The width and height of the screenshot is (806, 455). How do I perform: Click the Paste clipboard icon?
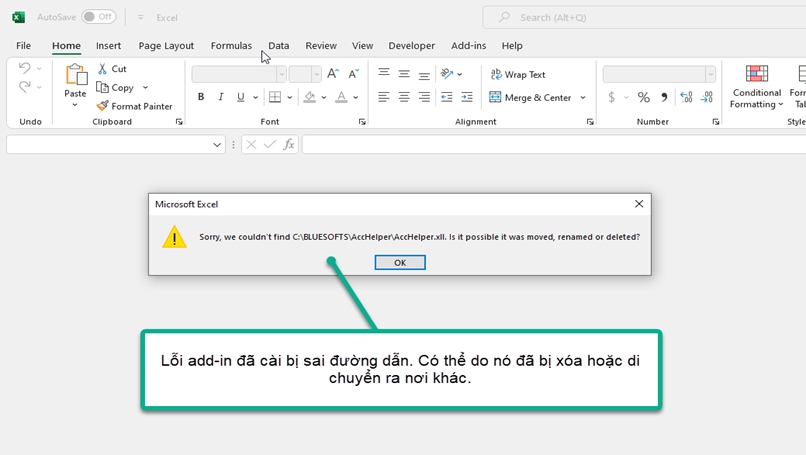(x=76, y=74)
